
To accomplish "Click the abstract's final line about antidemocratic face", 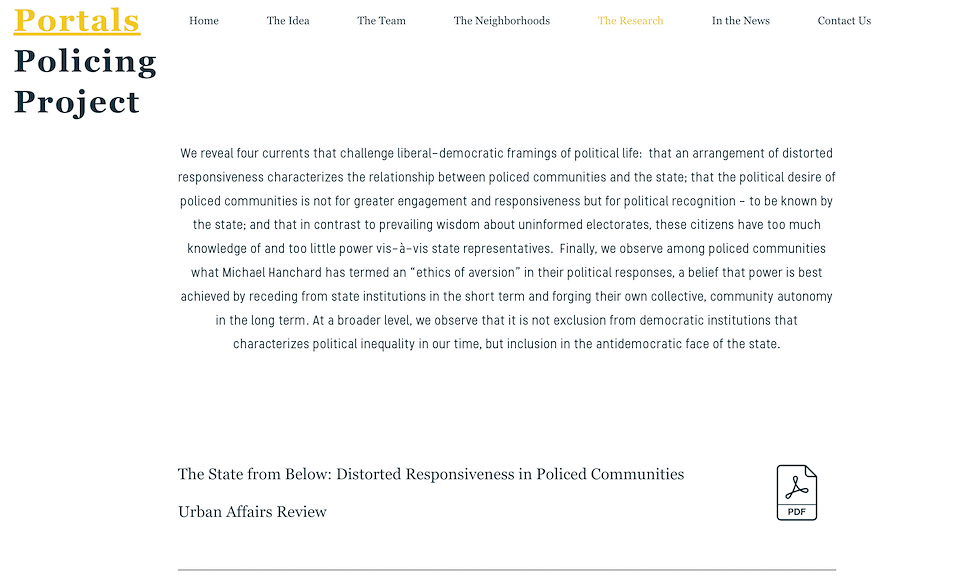I will coord(506,344).
